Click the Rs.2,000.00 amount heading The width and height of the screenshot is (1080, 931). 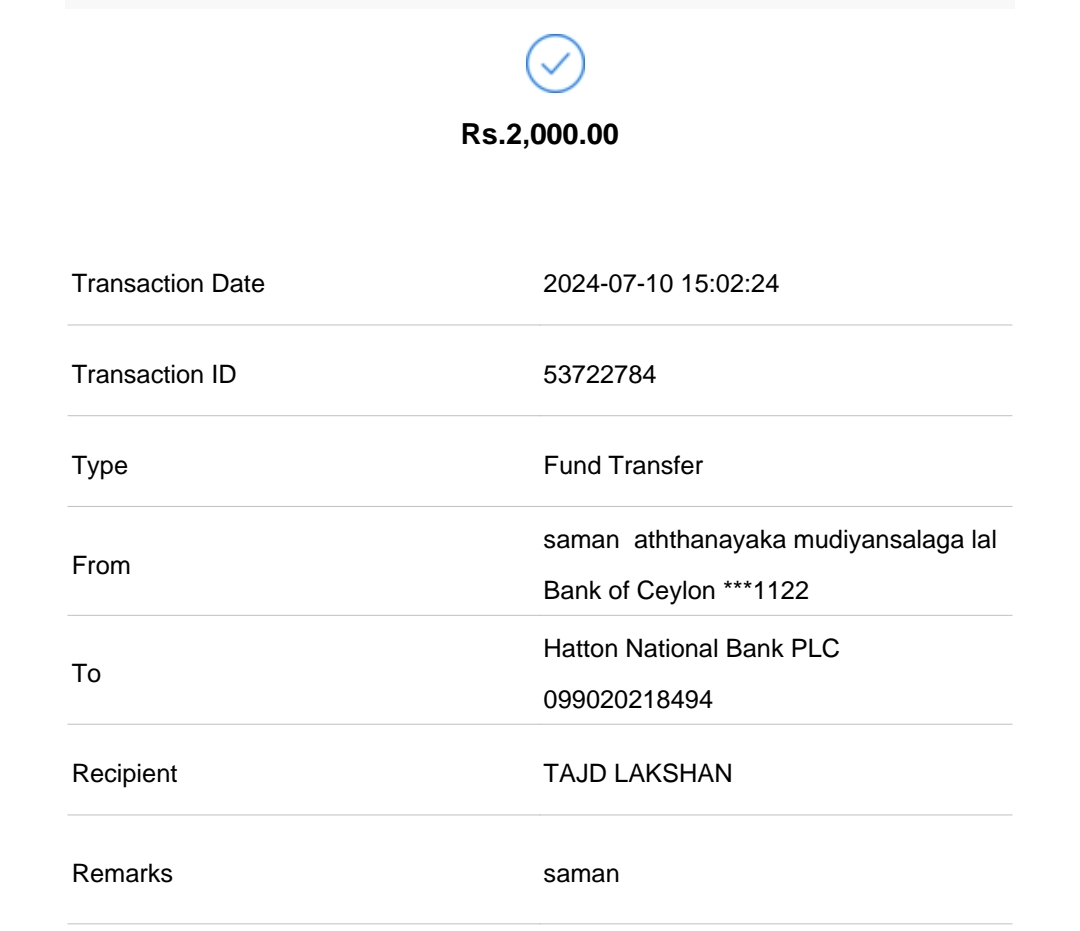[x=540, y=135]
